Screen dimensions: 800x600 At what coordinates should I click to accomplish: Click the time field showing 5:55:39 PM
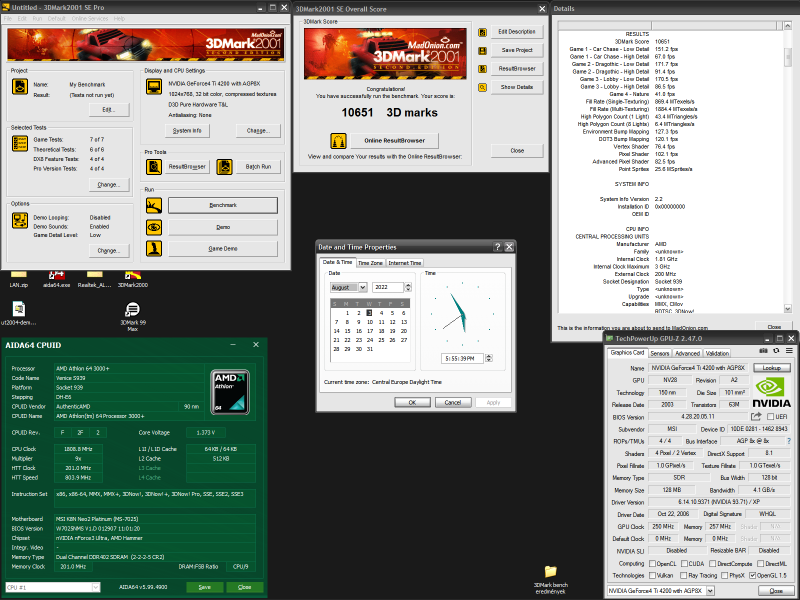click(463, 358)
